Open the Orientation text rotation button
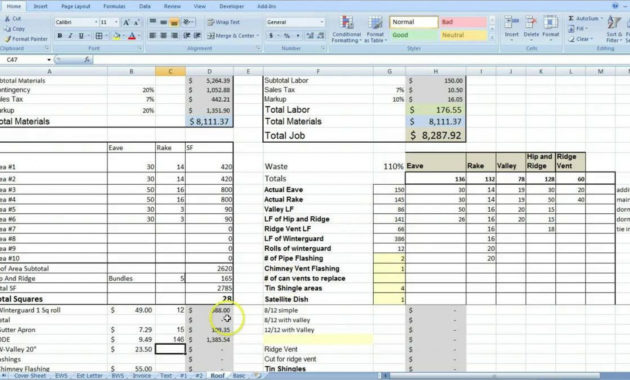630x380 pixels. 187,22
